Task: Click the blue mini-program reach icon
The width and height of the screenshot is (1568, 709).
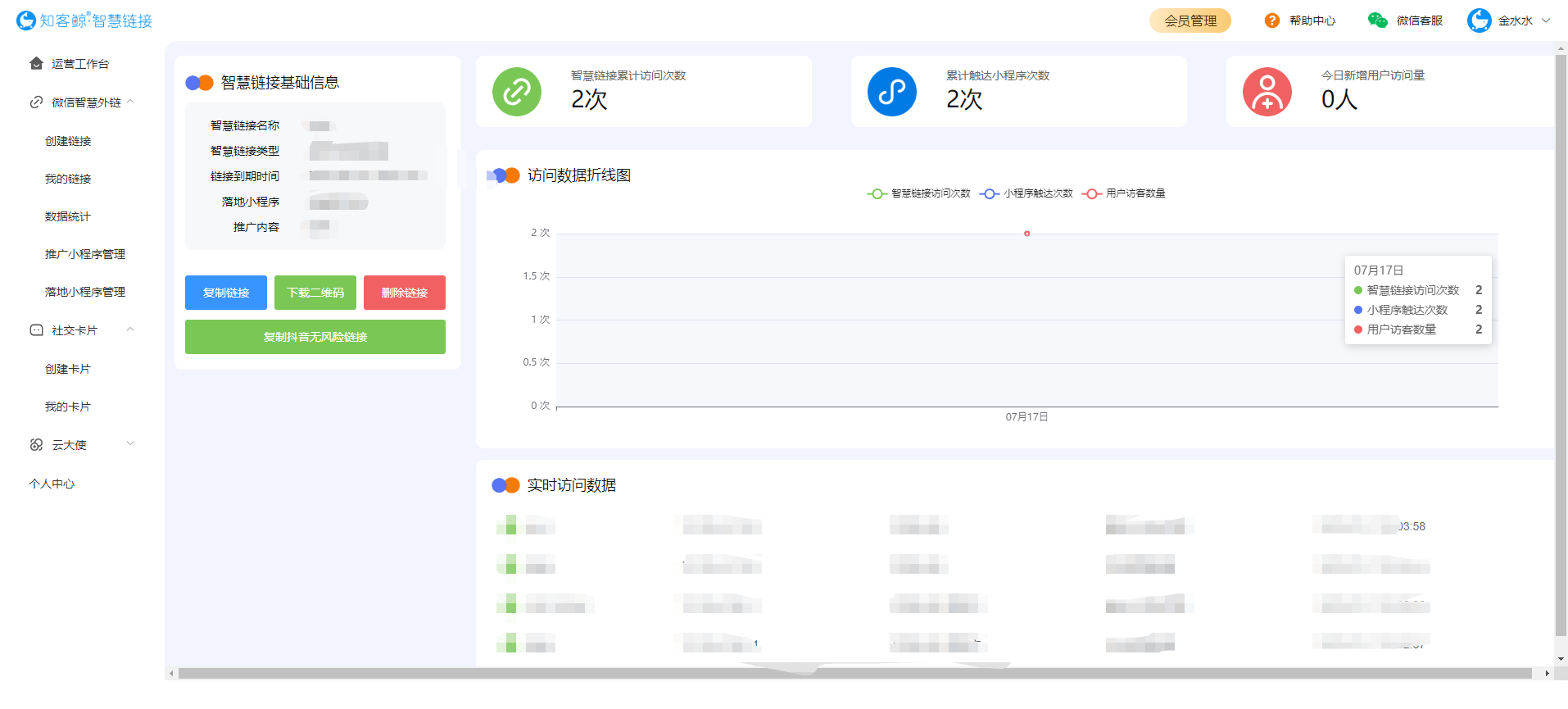Action: tap(892, 92)
